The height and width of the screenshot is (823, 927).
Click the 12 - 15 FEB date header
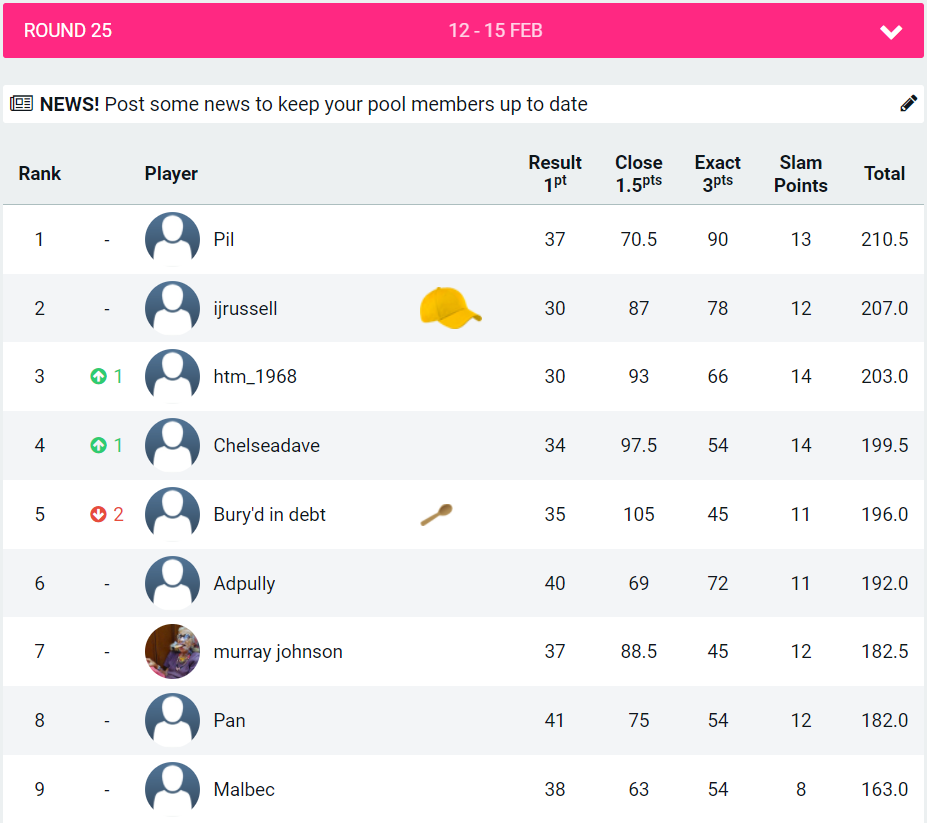click(x=495, y=31)
